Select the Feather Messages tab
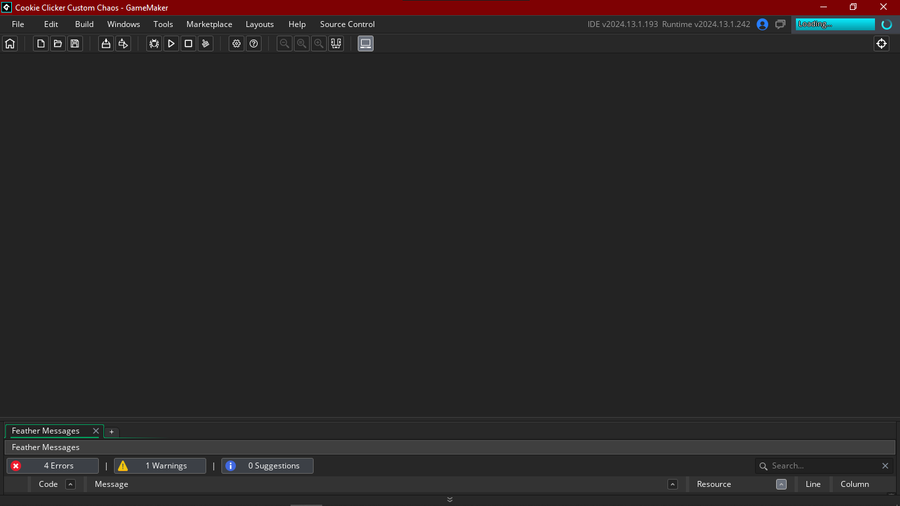The width and height of the screenshot is (900, 506). (x=46, y=431)
